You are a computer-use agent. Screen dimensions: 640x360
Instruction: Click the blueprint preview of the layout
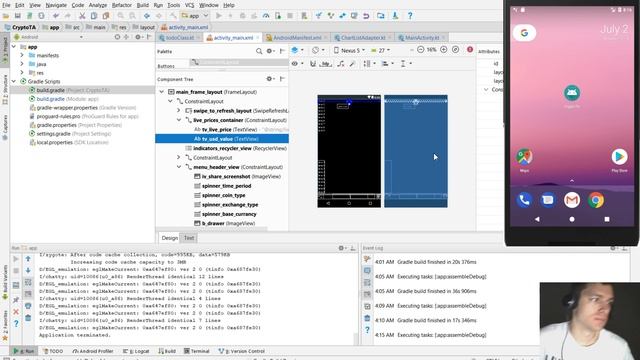416,151
